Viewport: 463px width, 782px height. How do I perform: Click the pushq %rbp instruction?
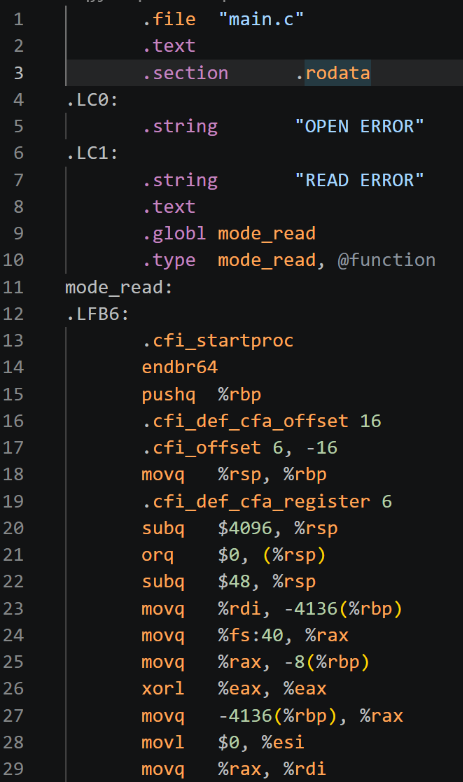point(202,394)
